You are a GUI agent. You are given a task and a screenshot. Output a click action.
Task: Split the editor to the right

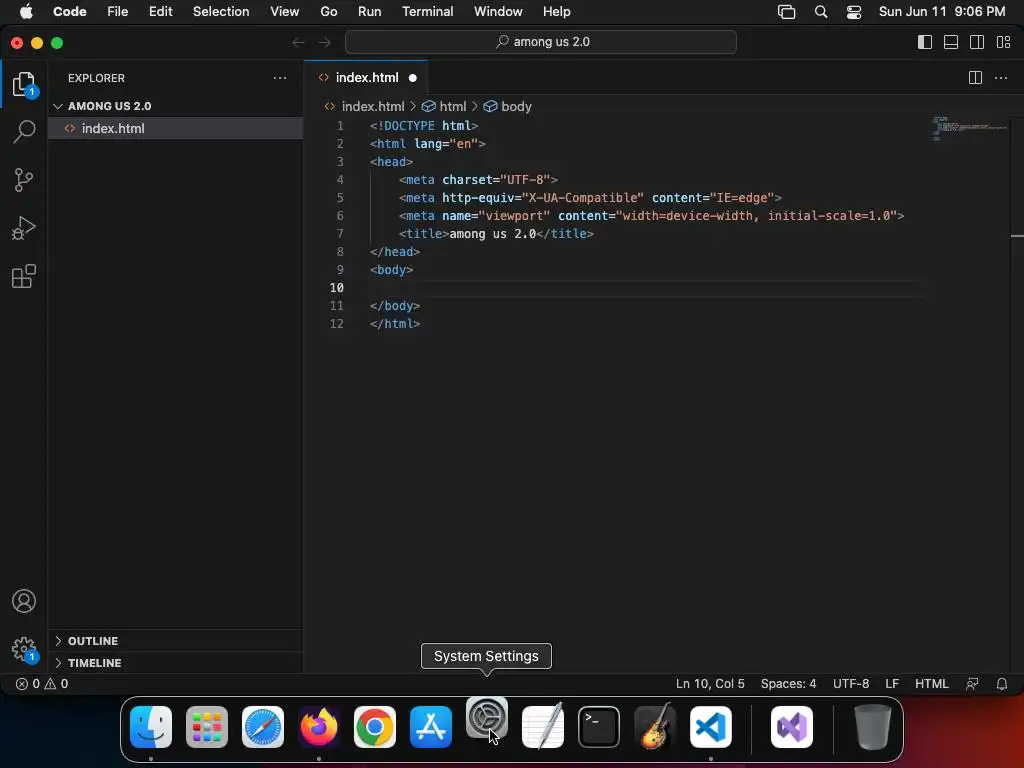[x=975, y=78]
